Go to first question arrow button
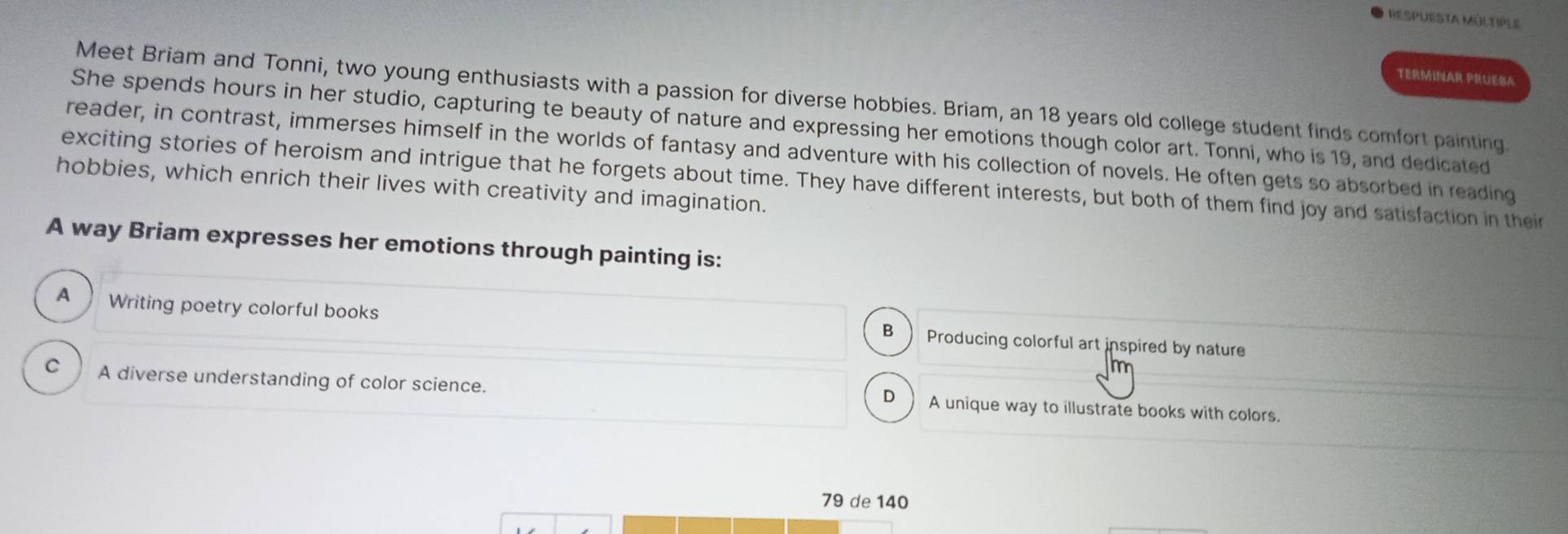1568x534 pixels. (x=528, y=525)
